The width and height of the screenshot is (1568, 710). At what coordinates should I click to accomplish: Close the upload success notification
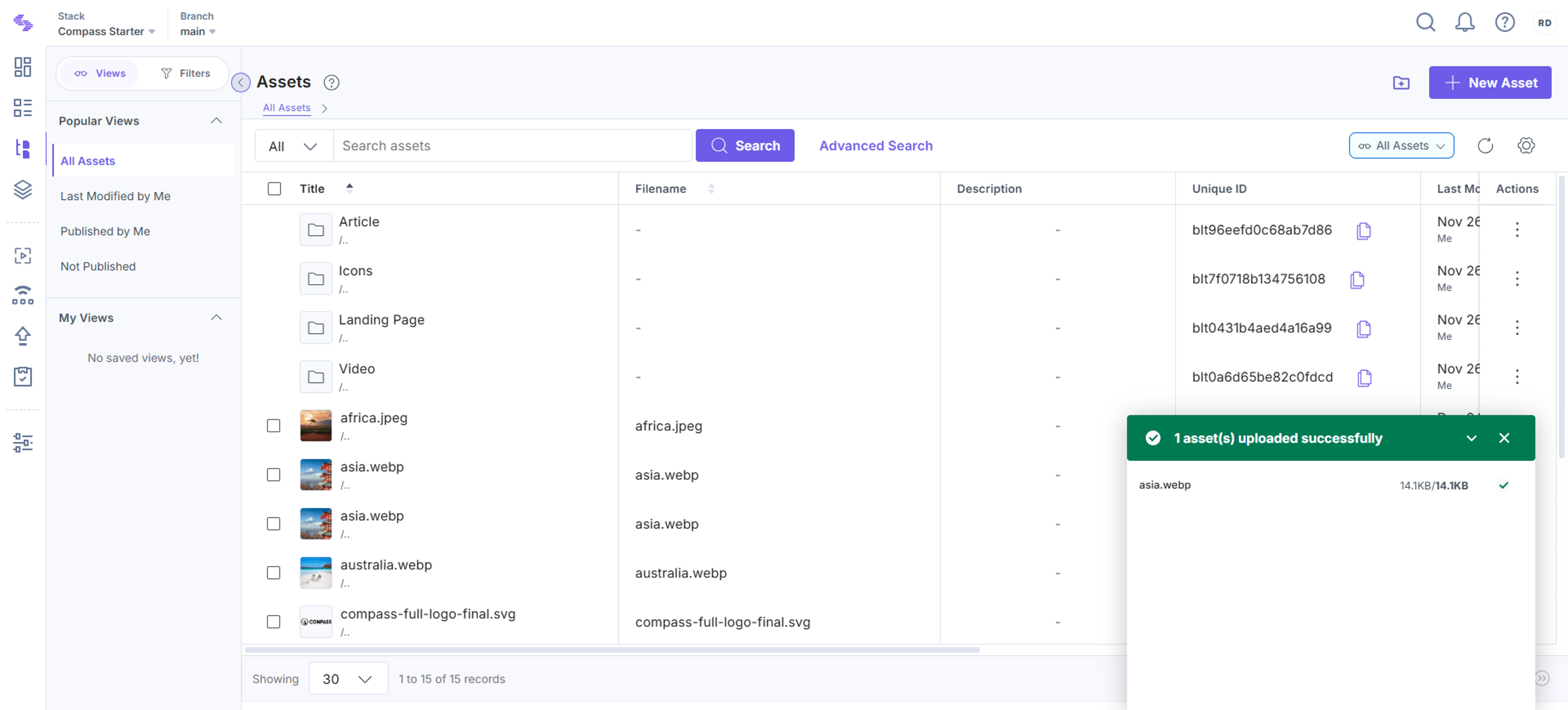tap(1504, 438)
